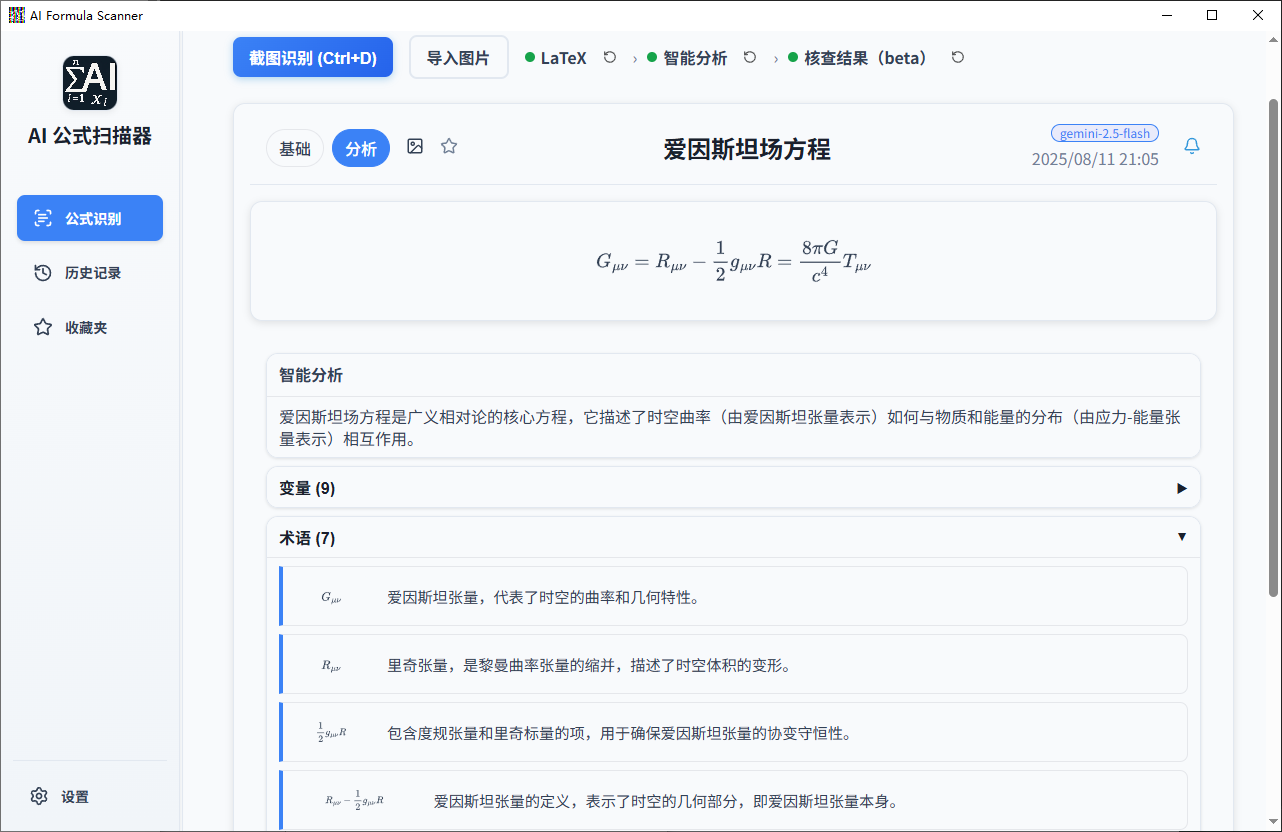The image size is (1282, 832).
Task: Maximize the AI Formula Scanner window
Action: tap(1212, 15)
